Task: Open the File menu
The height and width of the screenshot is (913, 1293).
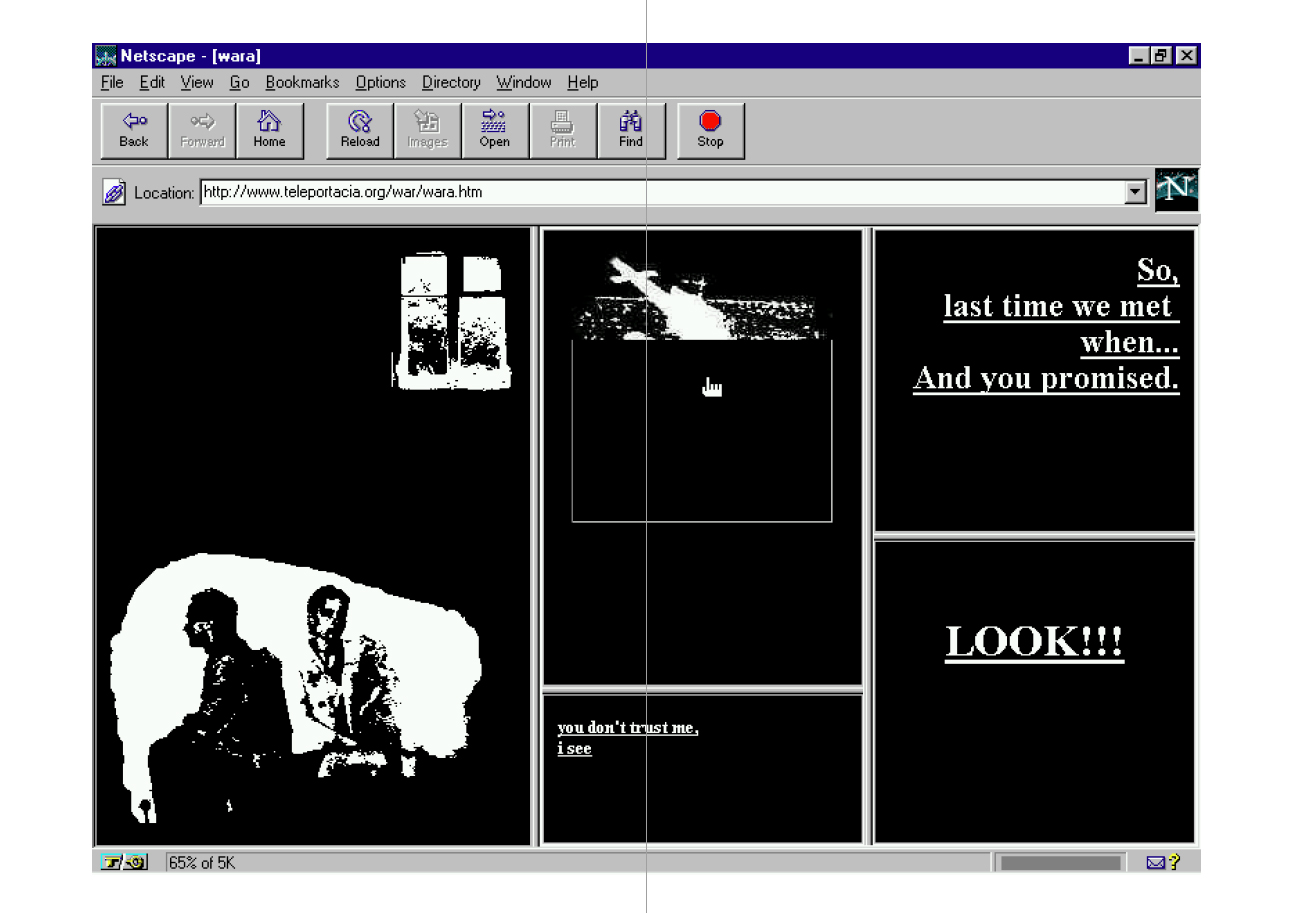Action: coord(112,82)
